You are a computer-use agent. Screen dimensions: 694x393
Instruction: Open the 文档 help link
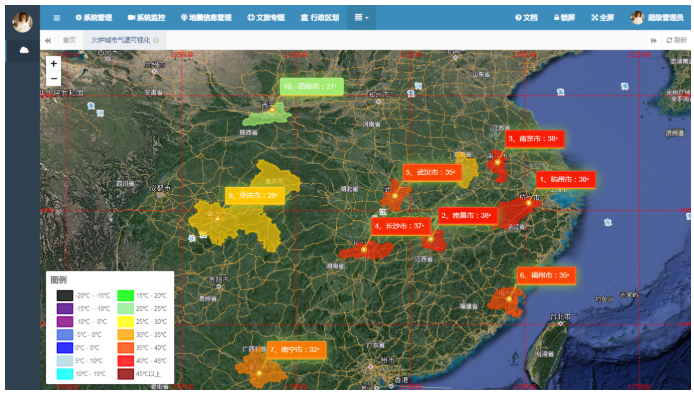[x=526, y=18]
